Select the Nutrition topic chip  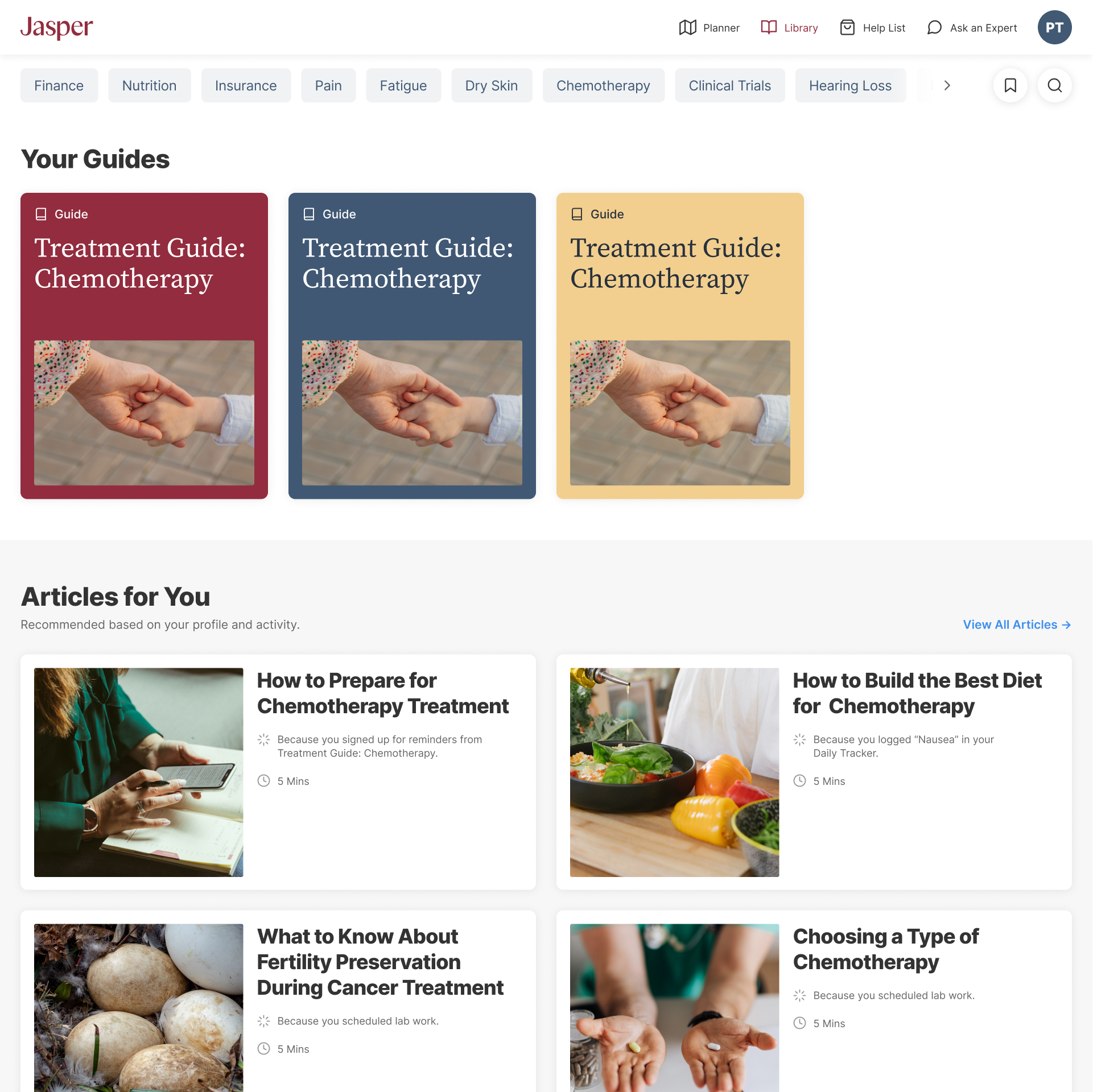pyautogui.click(x=149, y=85)
